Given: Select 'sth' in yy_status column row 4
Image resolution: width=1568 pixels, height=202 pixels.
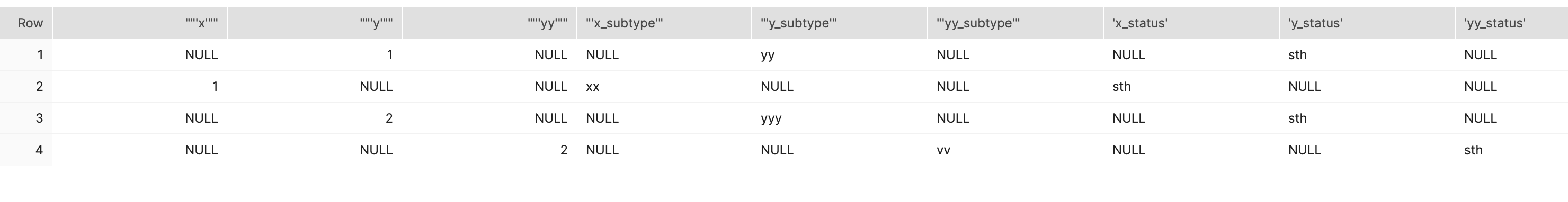Looking at the screenshot, I should [1474, 150].
